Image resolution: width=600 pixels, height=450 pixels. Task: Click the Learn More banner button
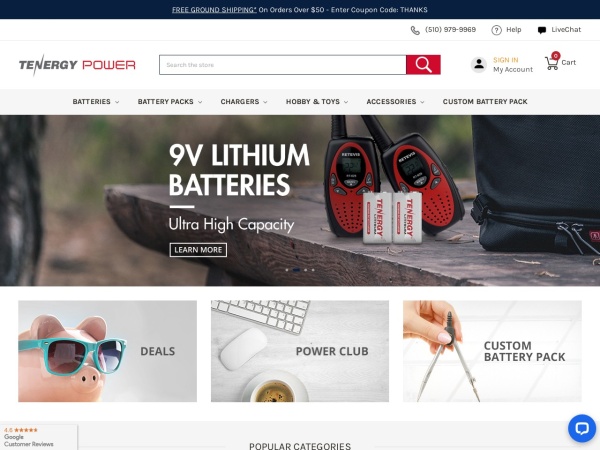(198, 250)
